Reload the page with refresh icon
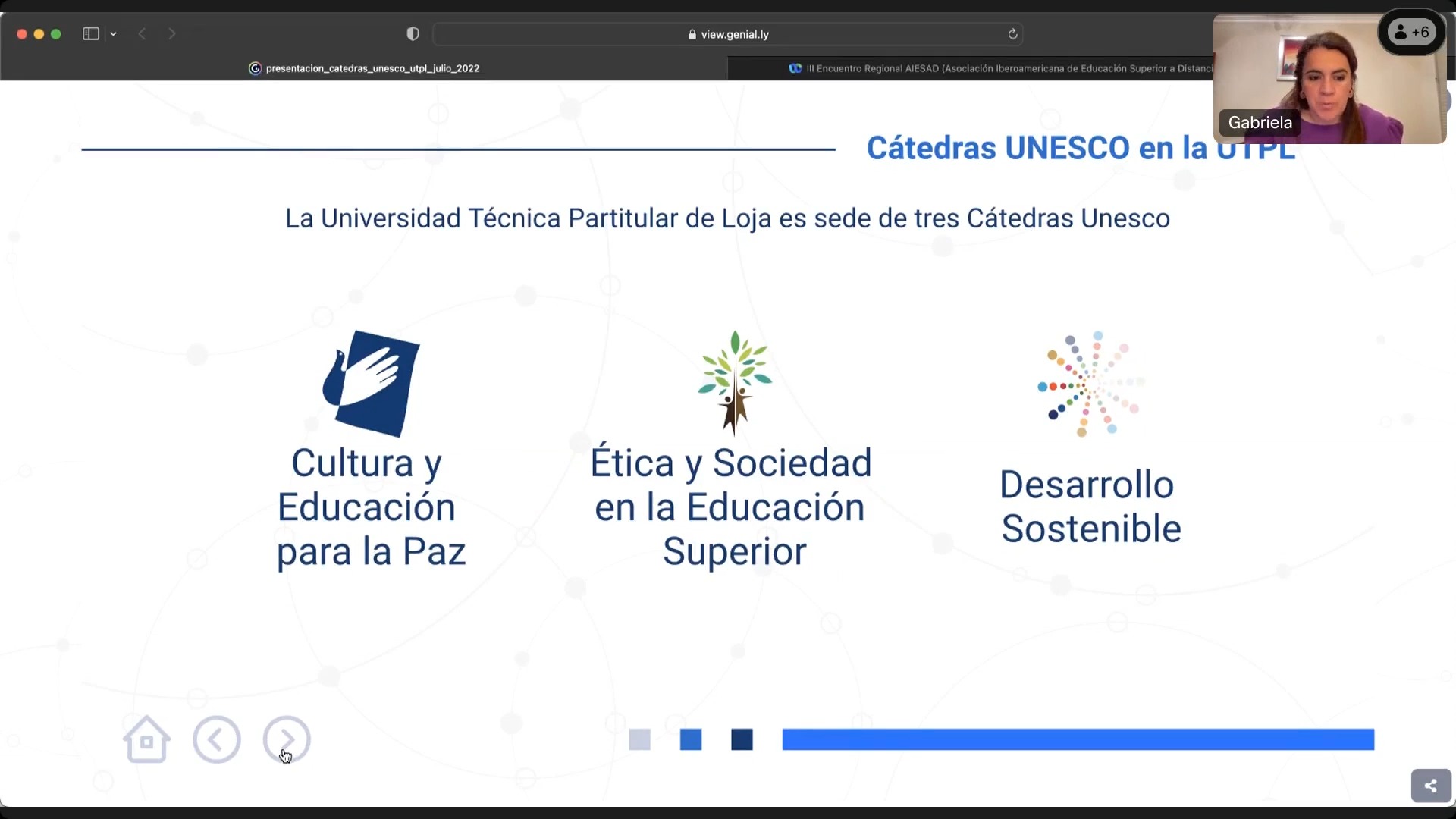Image resolution: width=1456 pixels, height=819 pixels. (x=1012, y=34)
